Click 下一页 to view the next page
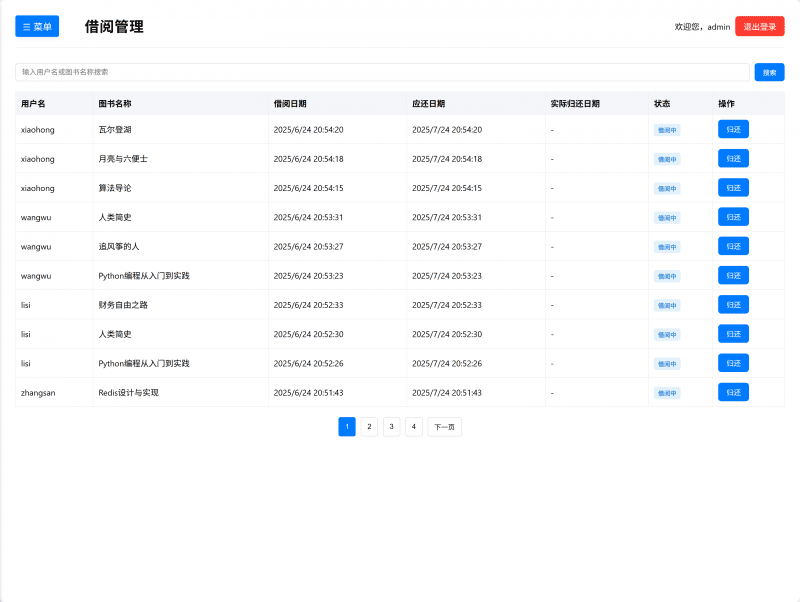Screen dimensions: 800x602 pyautogui.click(x=445, y=426)
